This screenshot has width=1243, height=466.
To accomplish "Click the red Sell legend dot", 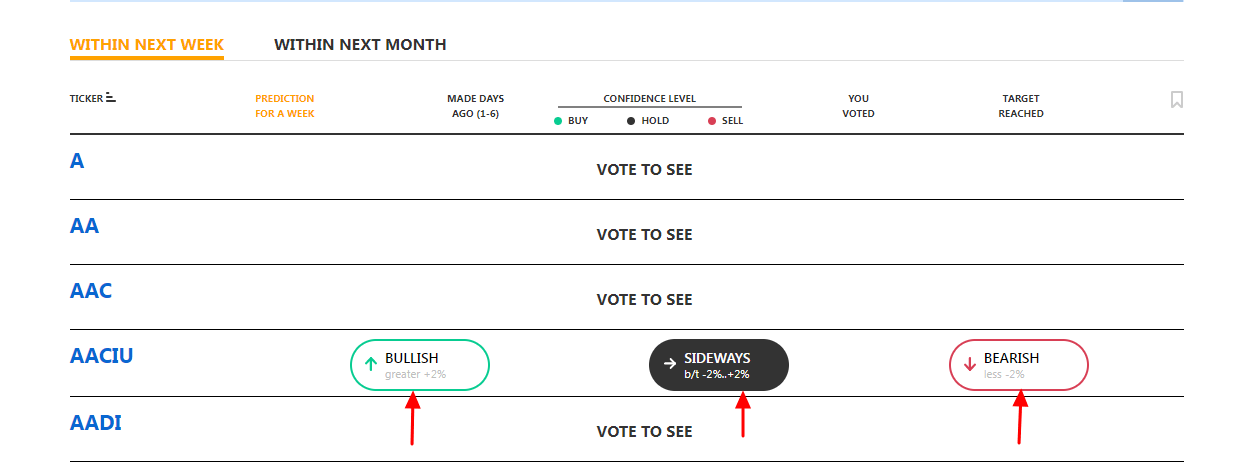I will pos(712,121).
